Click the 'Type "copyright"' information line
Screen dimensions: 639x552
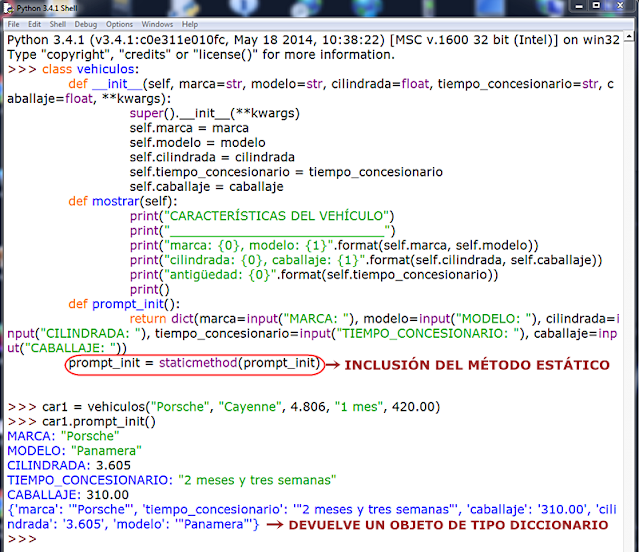tap(201, 54)
